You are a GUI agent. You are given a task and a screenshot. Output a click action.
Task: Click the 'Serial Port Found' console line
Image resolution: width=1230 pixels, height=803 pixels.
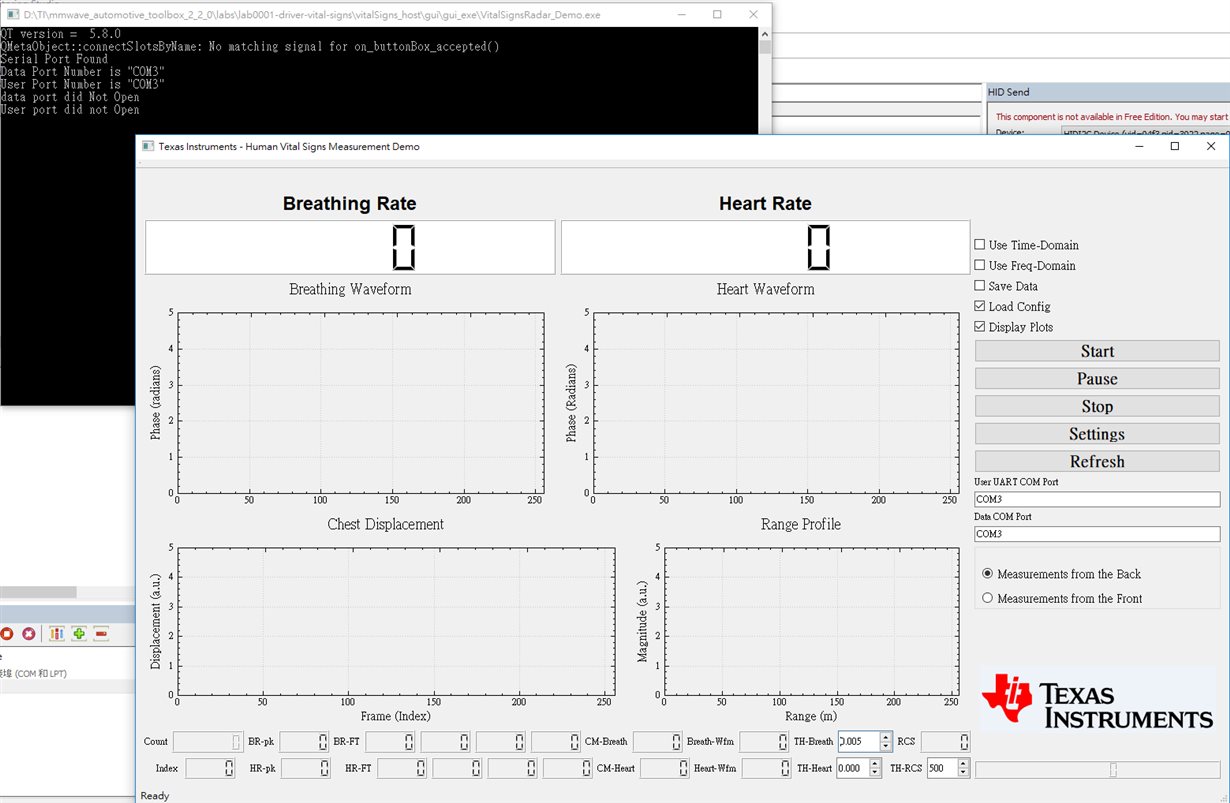point(54,59)
